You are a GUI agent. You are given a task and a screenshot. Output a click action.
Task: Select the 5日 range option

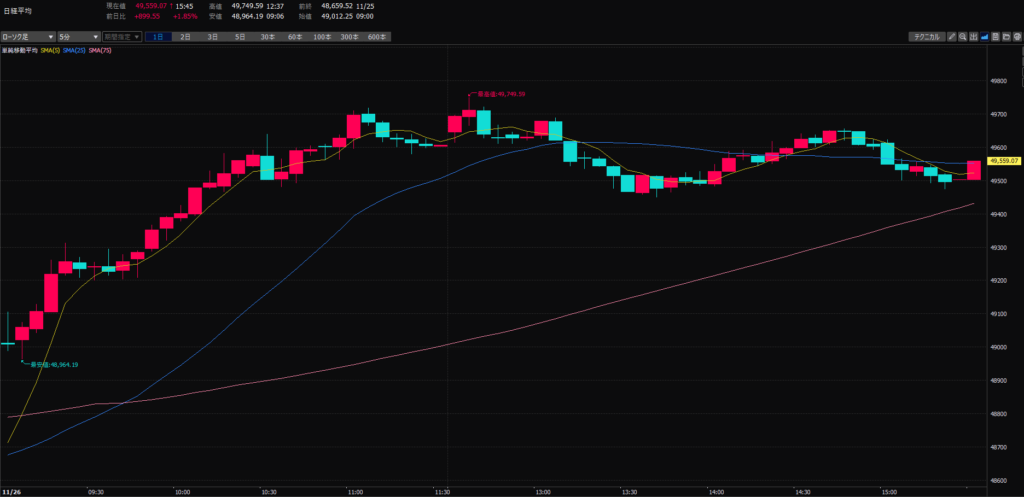(240, 37)
